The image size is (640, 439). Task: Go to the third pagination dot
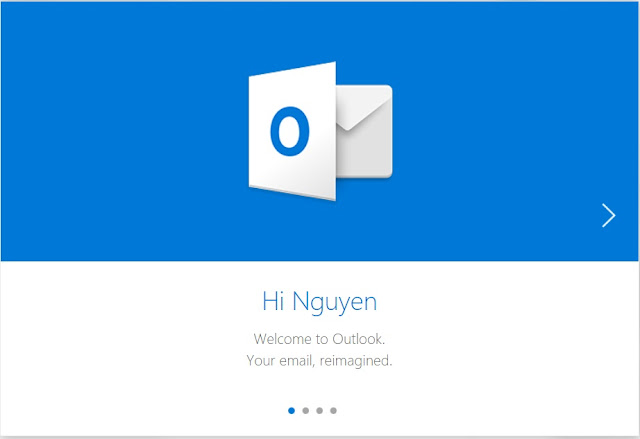coord(320,410)
